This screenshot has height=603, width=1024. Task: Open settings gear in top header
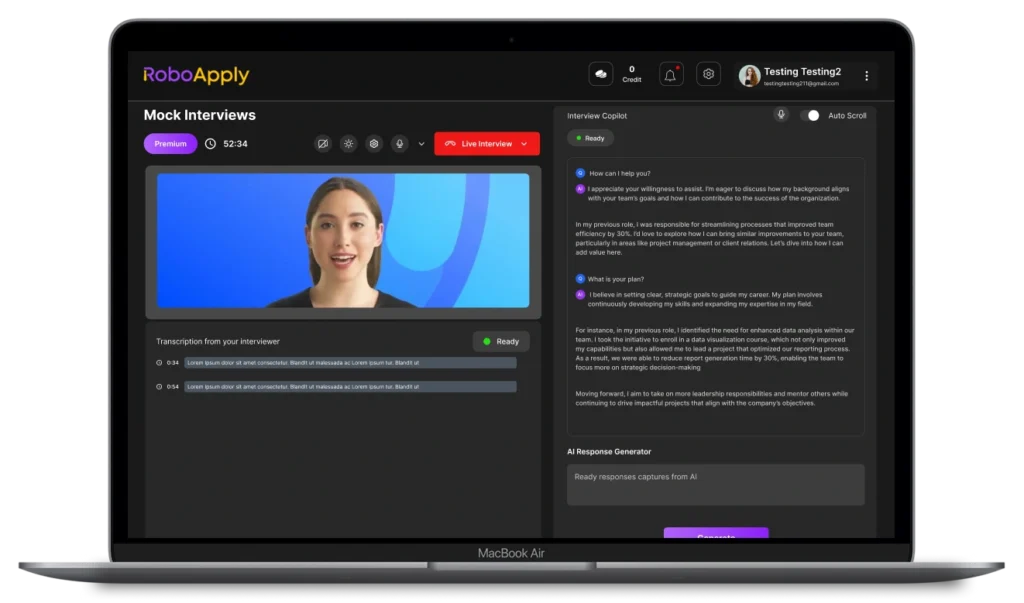708,75
